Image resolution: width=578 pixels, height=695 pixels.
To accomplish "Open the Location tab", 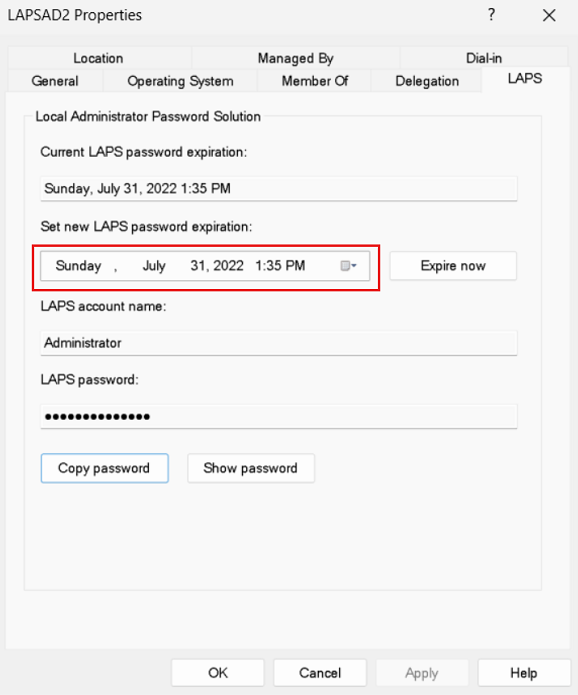I will [x=98, y=58].
